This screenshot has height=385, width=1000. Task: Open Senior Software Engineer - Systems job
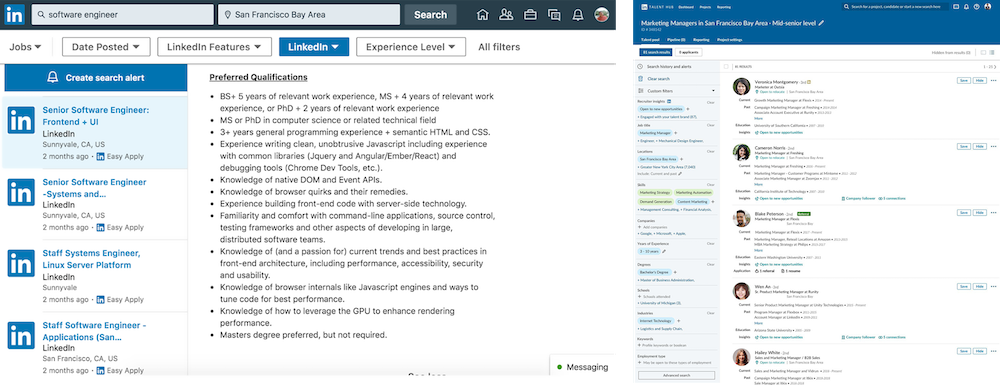(x=94, y=187)
